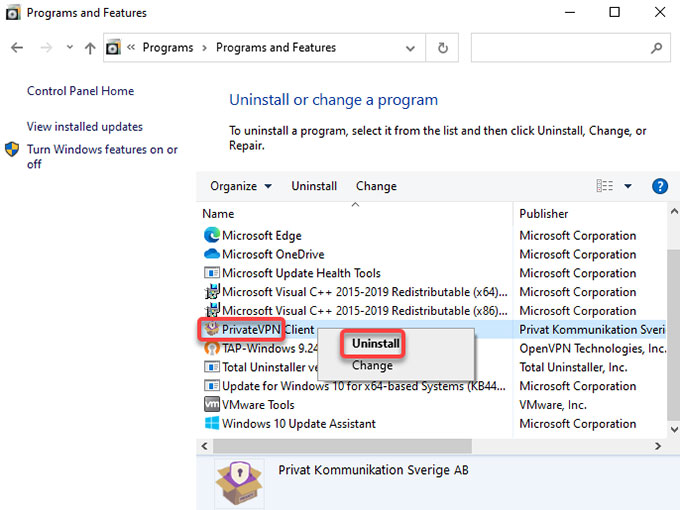Click Total Uninstaller, Inc. publisher cell
The height and width of the screenshot is (510, 680).
573,367
